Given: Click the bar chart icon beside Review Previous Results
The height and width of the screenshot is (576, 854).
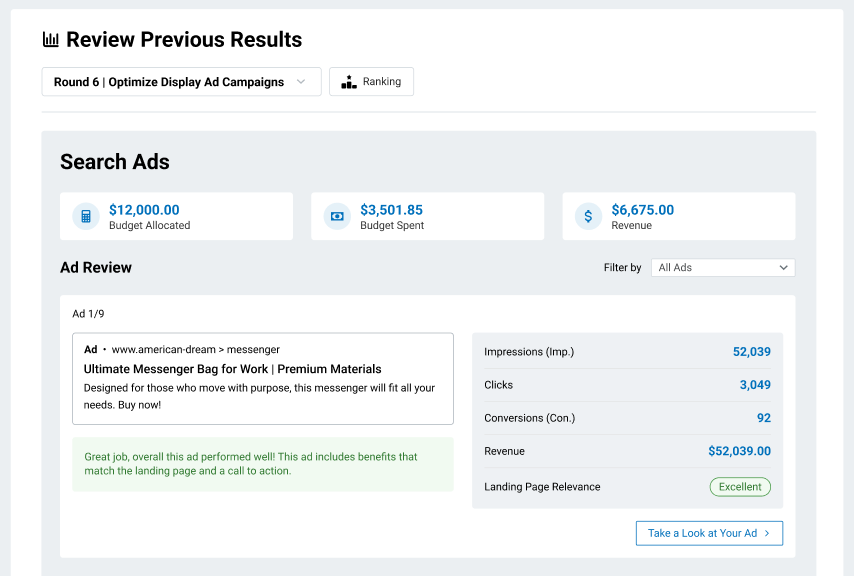Looking at the screenshot, I should pos(50,40).
